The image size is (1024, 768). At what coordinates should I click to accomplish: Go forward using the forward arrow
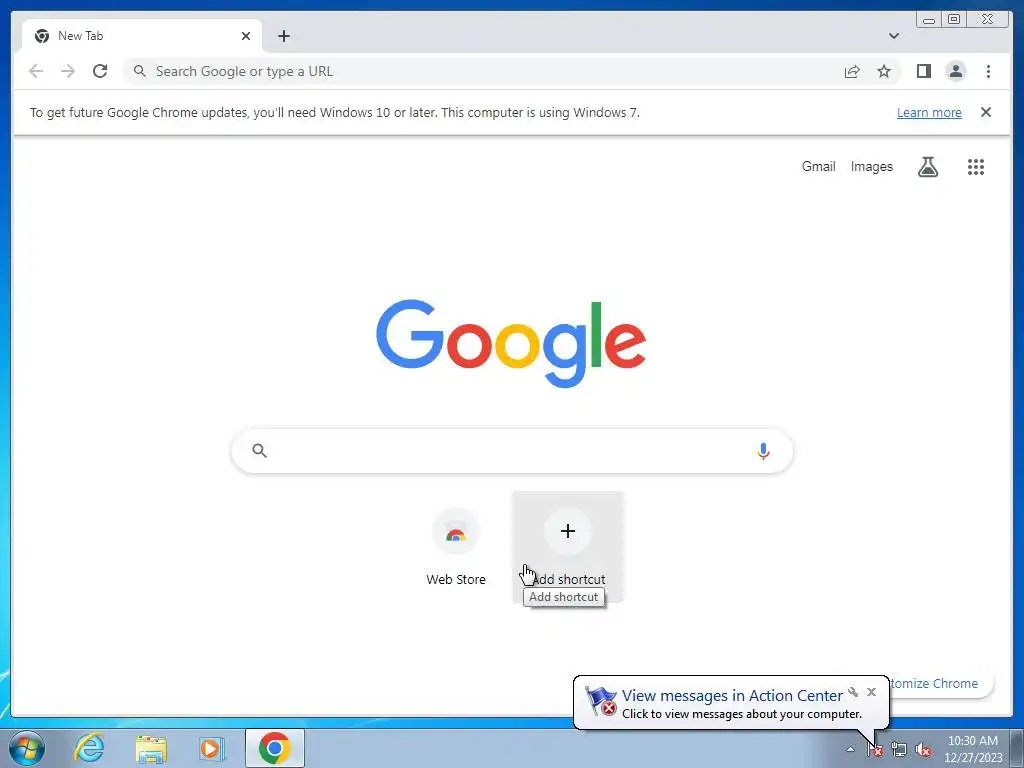68,71
